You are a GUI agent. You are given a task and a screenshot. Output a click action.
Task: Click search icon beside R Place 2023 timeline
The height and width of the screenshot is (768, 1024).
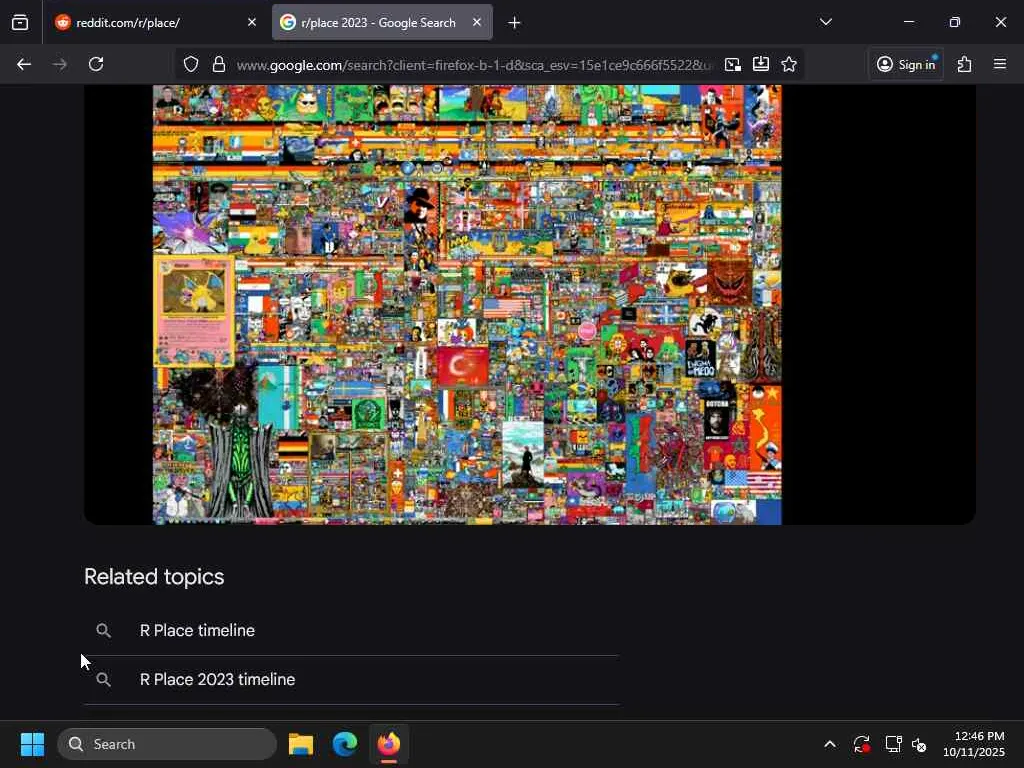tap(103, 679)
